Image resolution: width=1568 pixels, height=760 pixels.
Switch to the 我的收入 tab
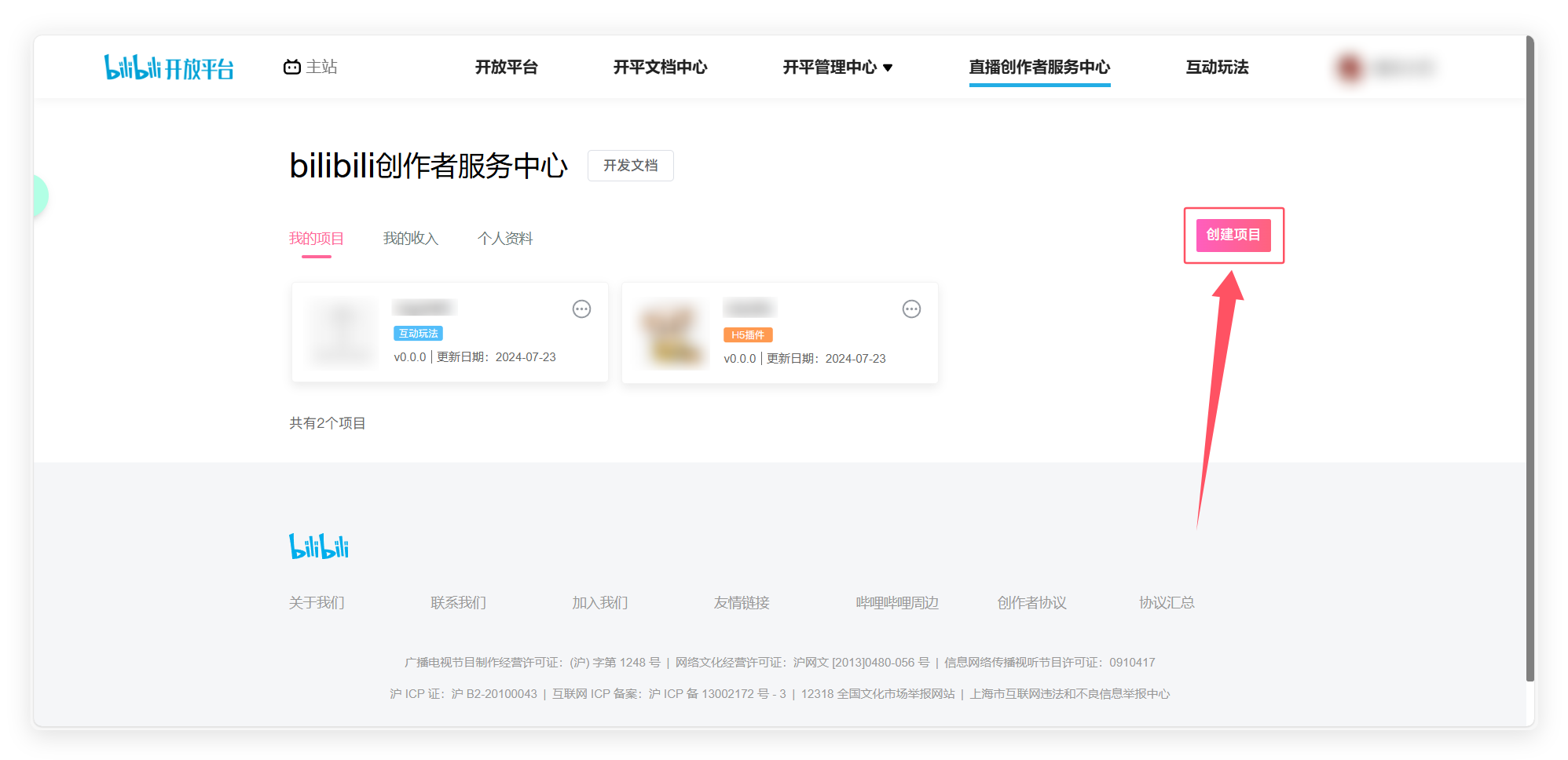click(410, 238)
